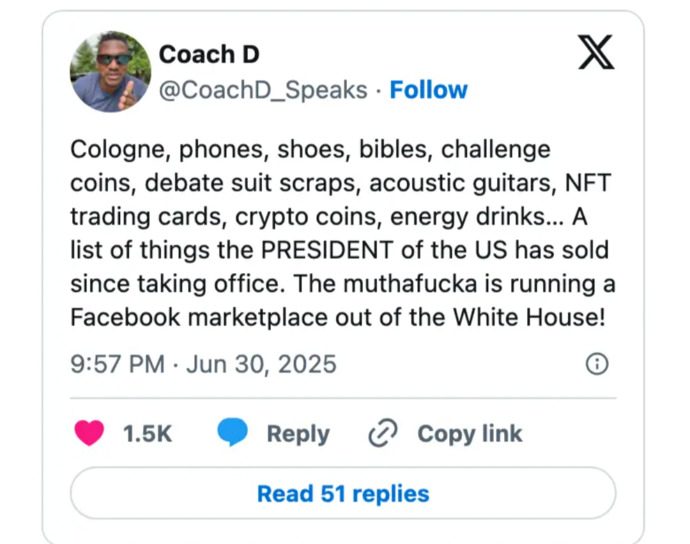The image size is (690, 544).
Task: Click the phrase Facebook marketplace in the tweet
Action: pyautogui.click(x=199, y=317)
